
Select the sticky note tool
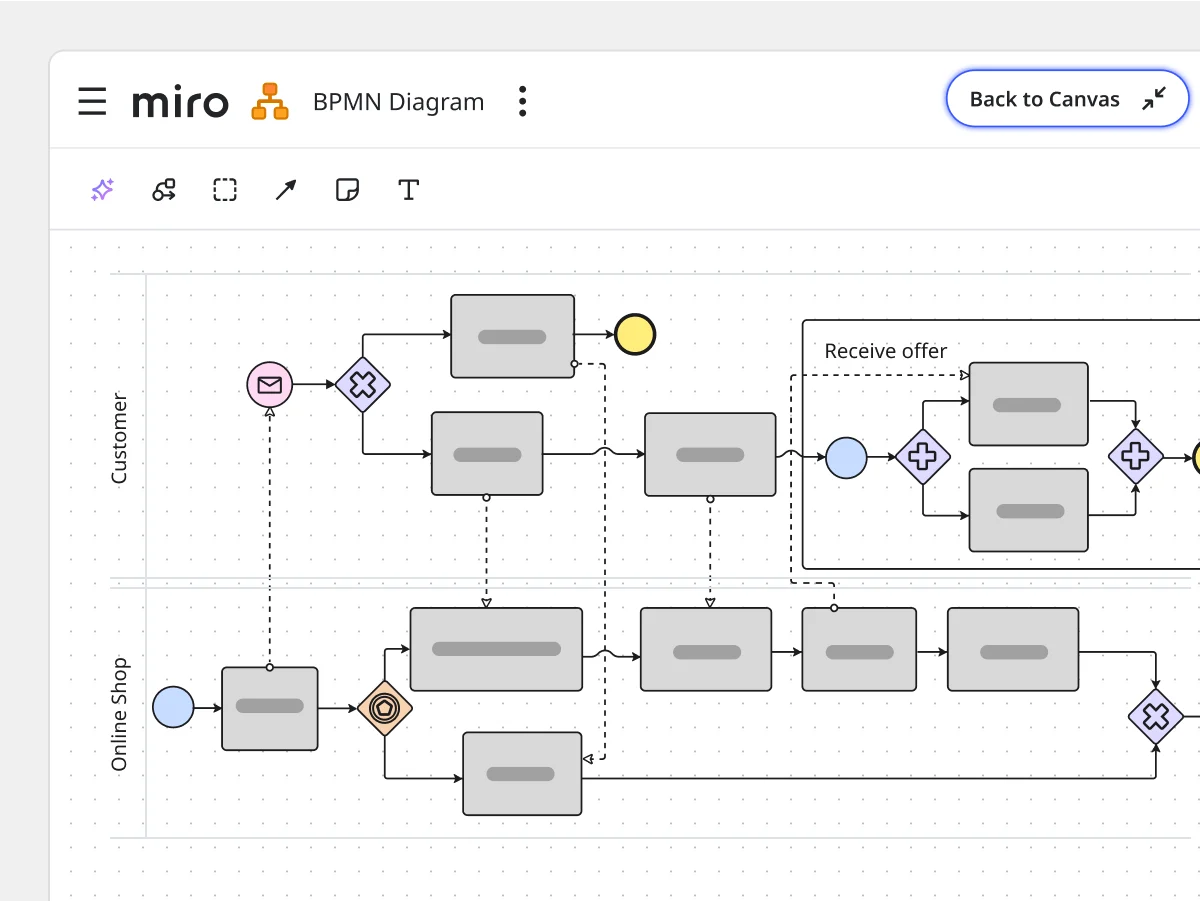pos(347,190)
